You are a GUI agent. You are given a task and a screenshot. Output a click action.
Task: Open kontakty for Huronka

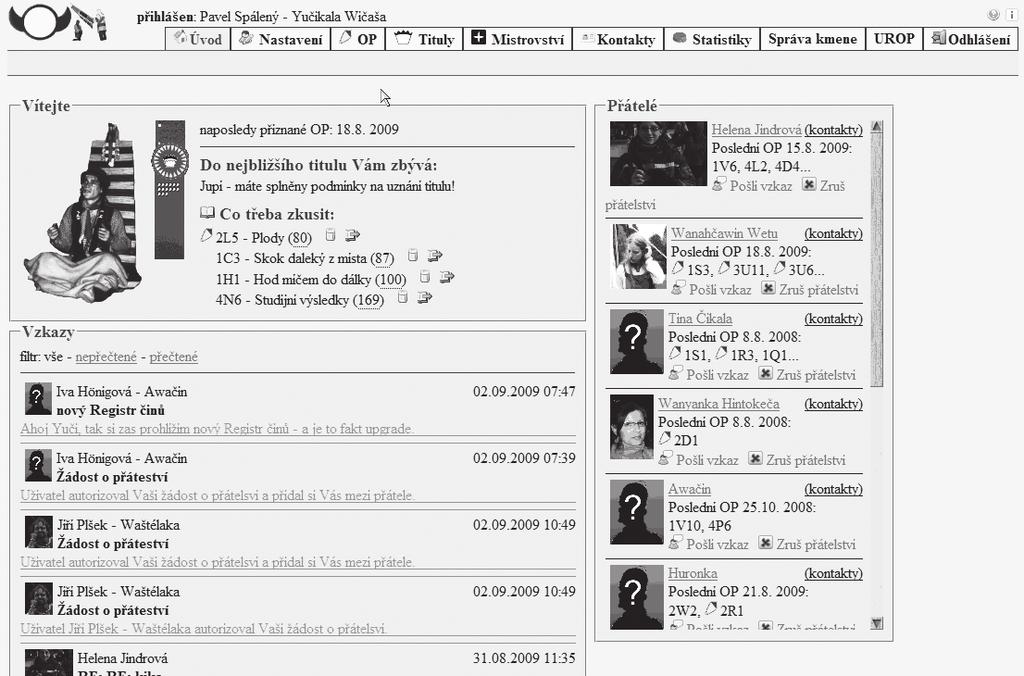[833, 573]
